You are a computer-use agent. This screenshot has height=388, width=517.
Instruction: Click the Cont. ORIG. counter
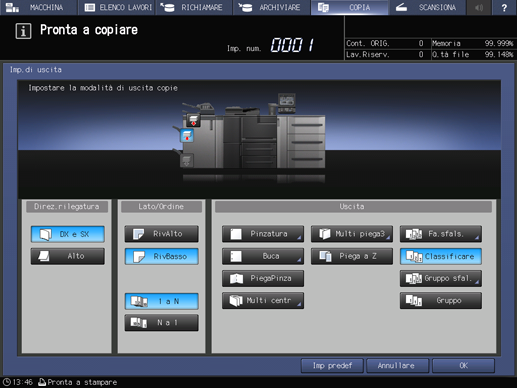pos(385,43)
